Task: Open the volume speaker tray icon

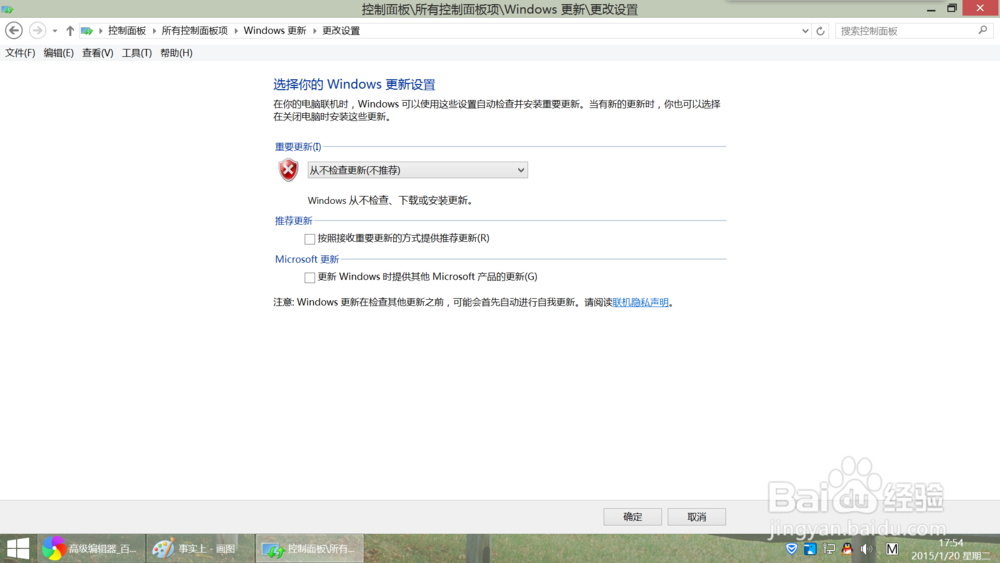Action: tap(866, 548)
